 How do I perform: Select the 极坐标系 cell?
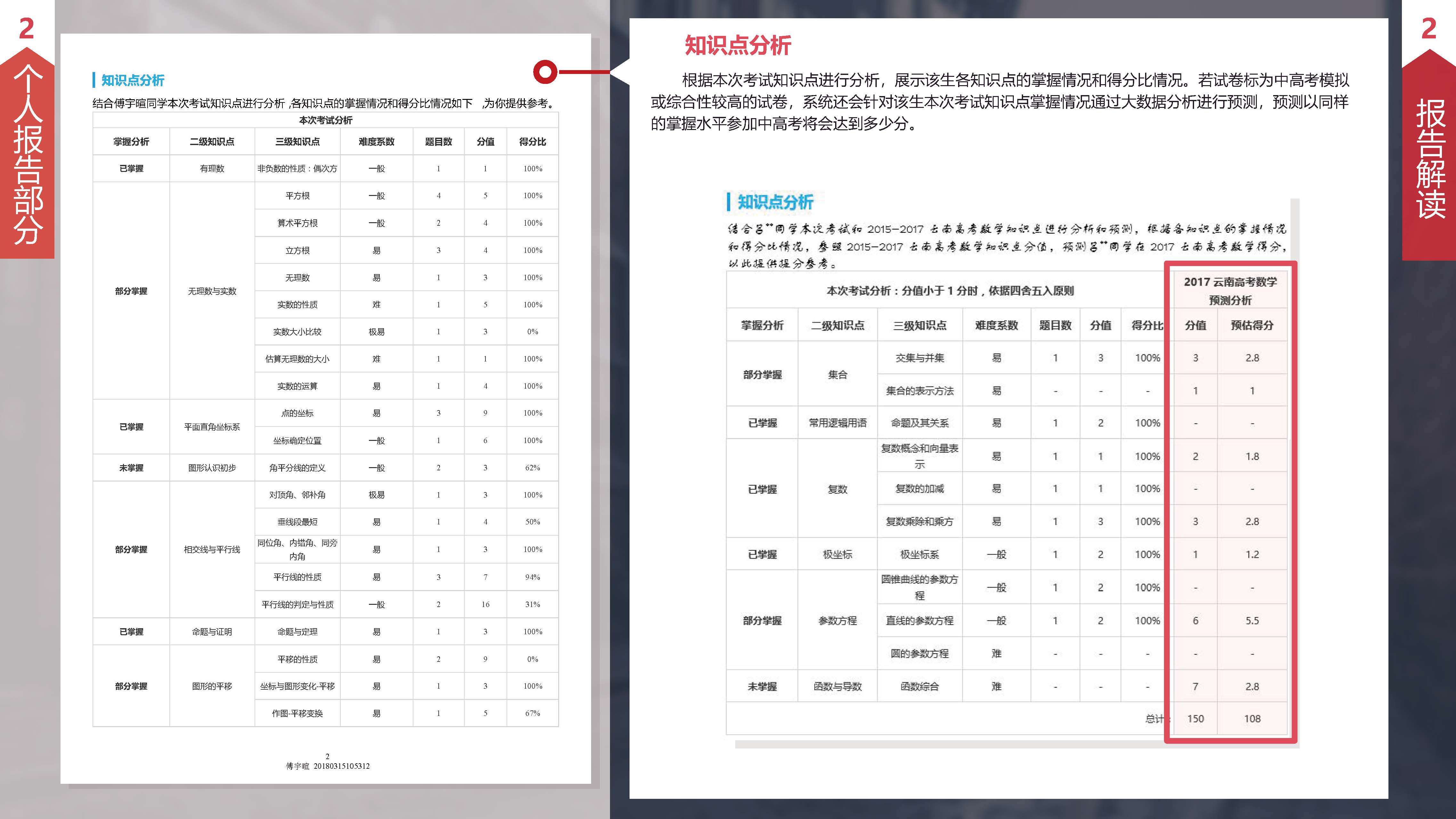click(x=920, y=555)
